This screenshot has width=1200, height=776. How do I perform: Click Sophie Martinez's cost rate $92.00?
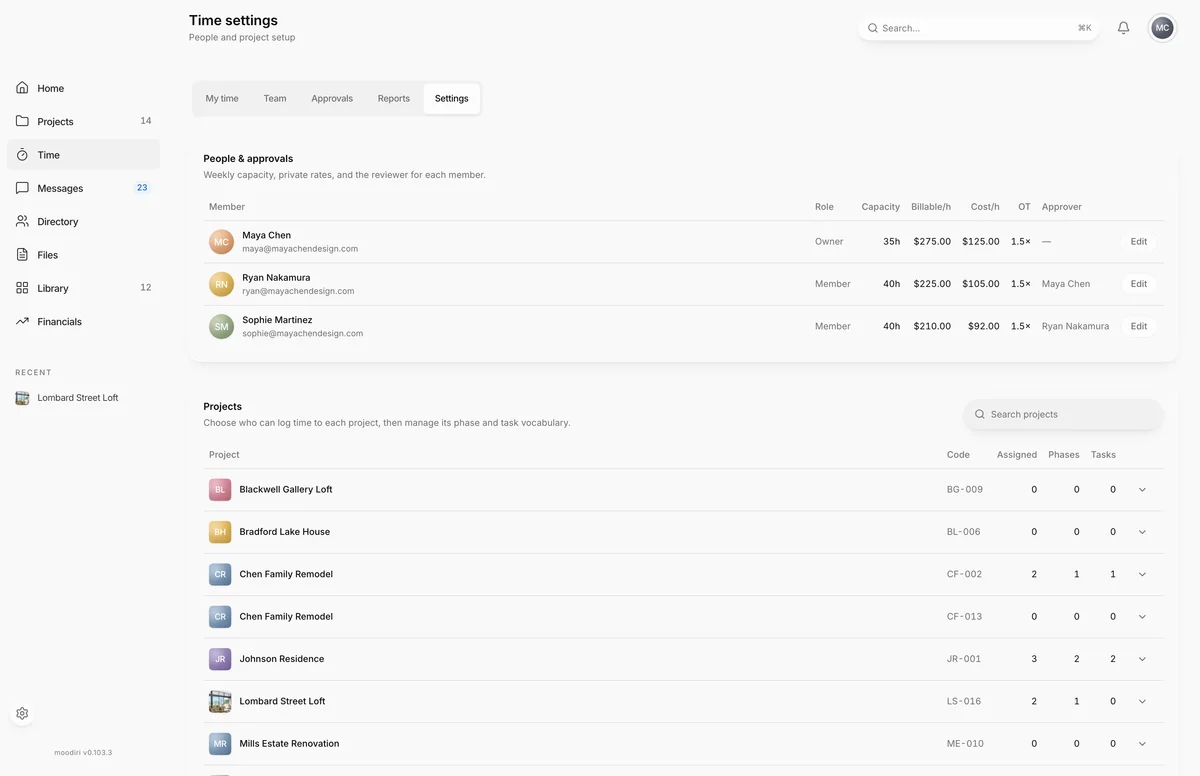click(x=983, y=326)
